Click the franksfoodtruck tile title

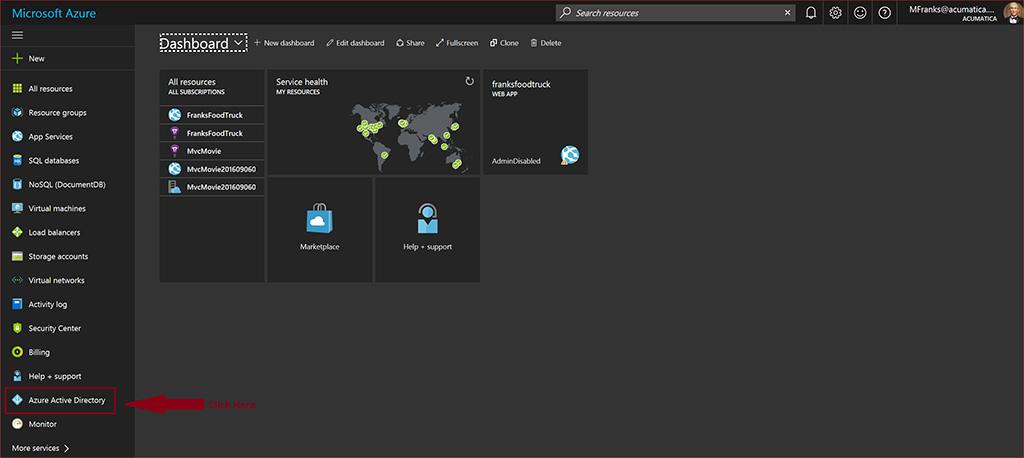521,84
